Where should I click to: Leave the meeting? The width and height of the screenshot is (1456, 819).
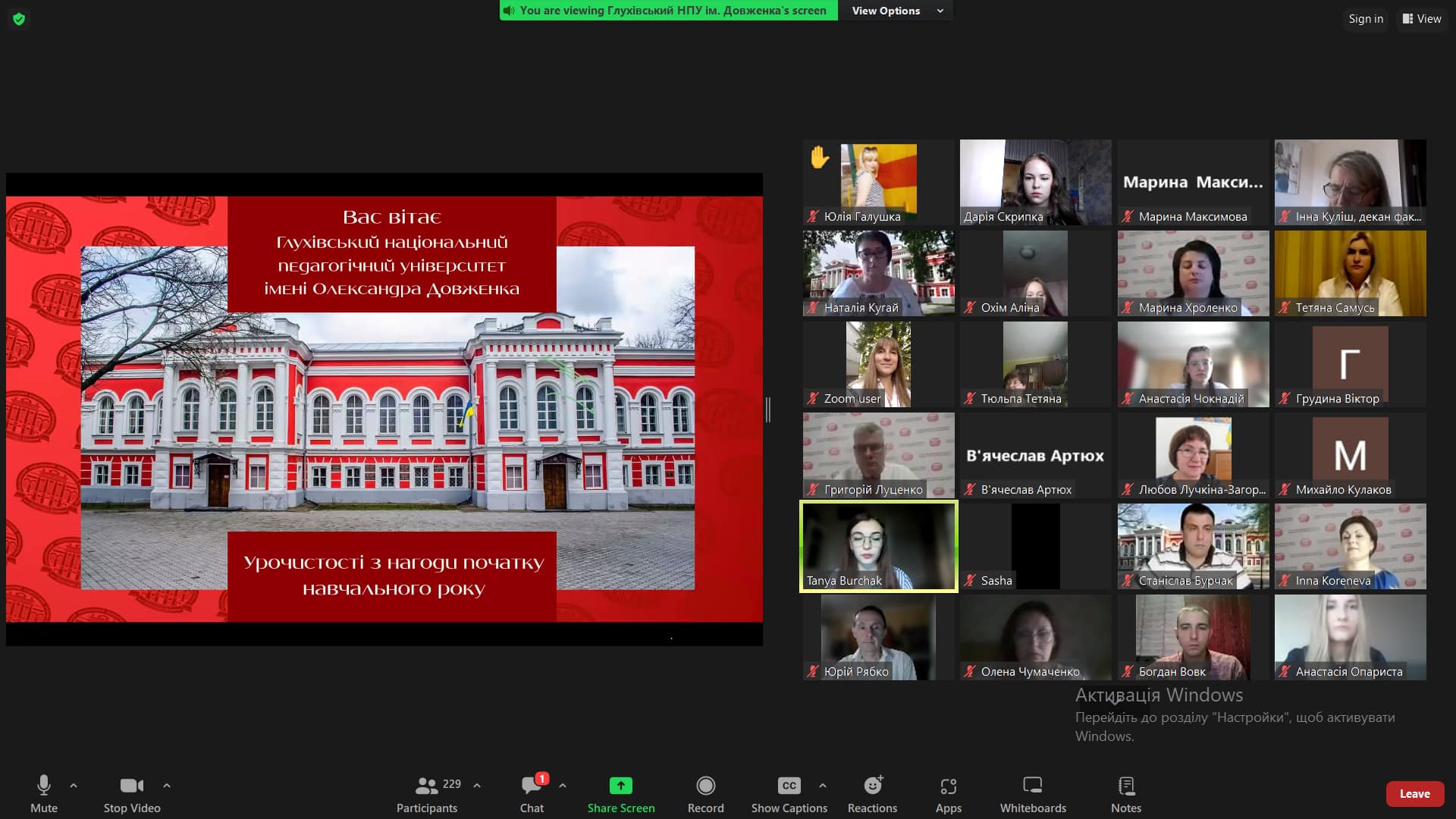tap(1415, 793)
